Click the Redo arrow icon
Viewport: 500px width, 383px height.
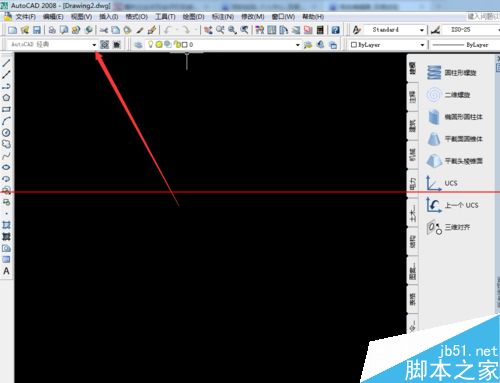click(x=186, y=30)
